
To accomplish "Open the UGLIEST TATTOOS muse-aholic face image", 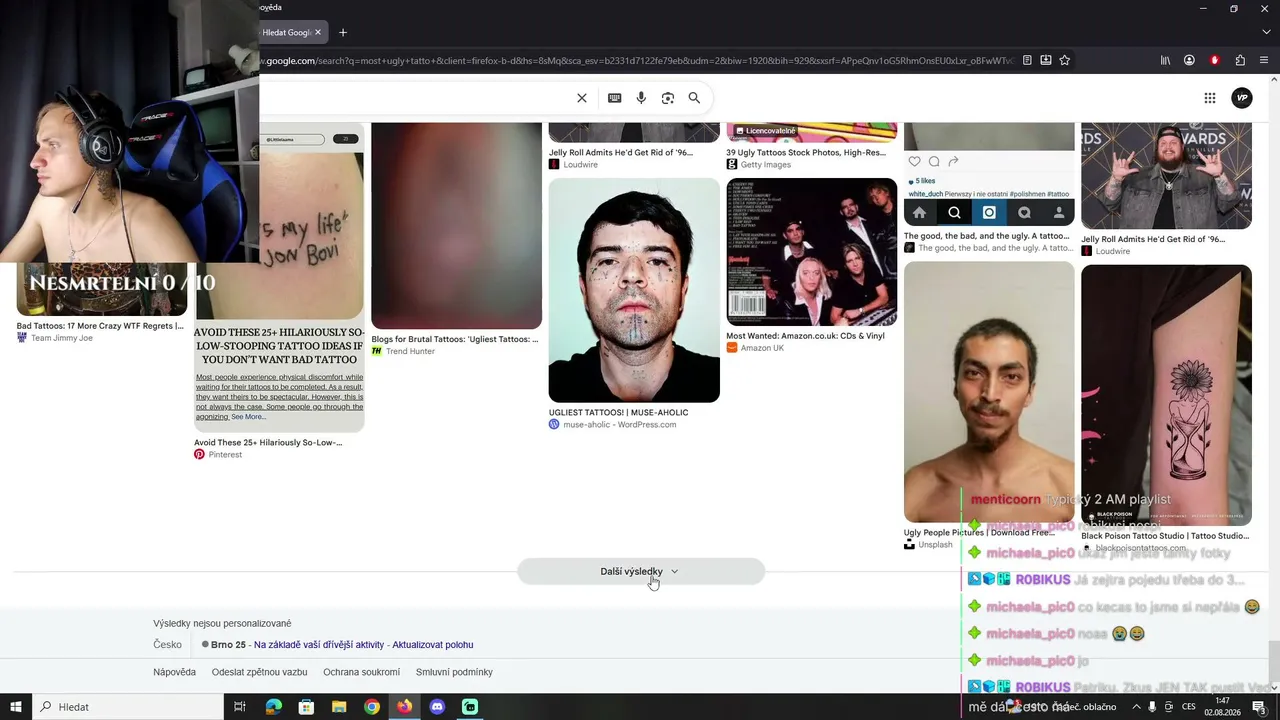I will tap(634, 290).
